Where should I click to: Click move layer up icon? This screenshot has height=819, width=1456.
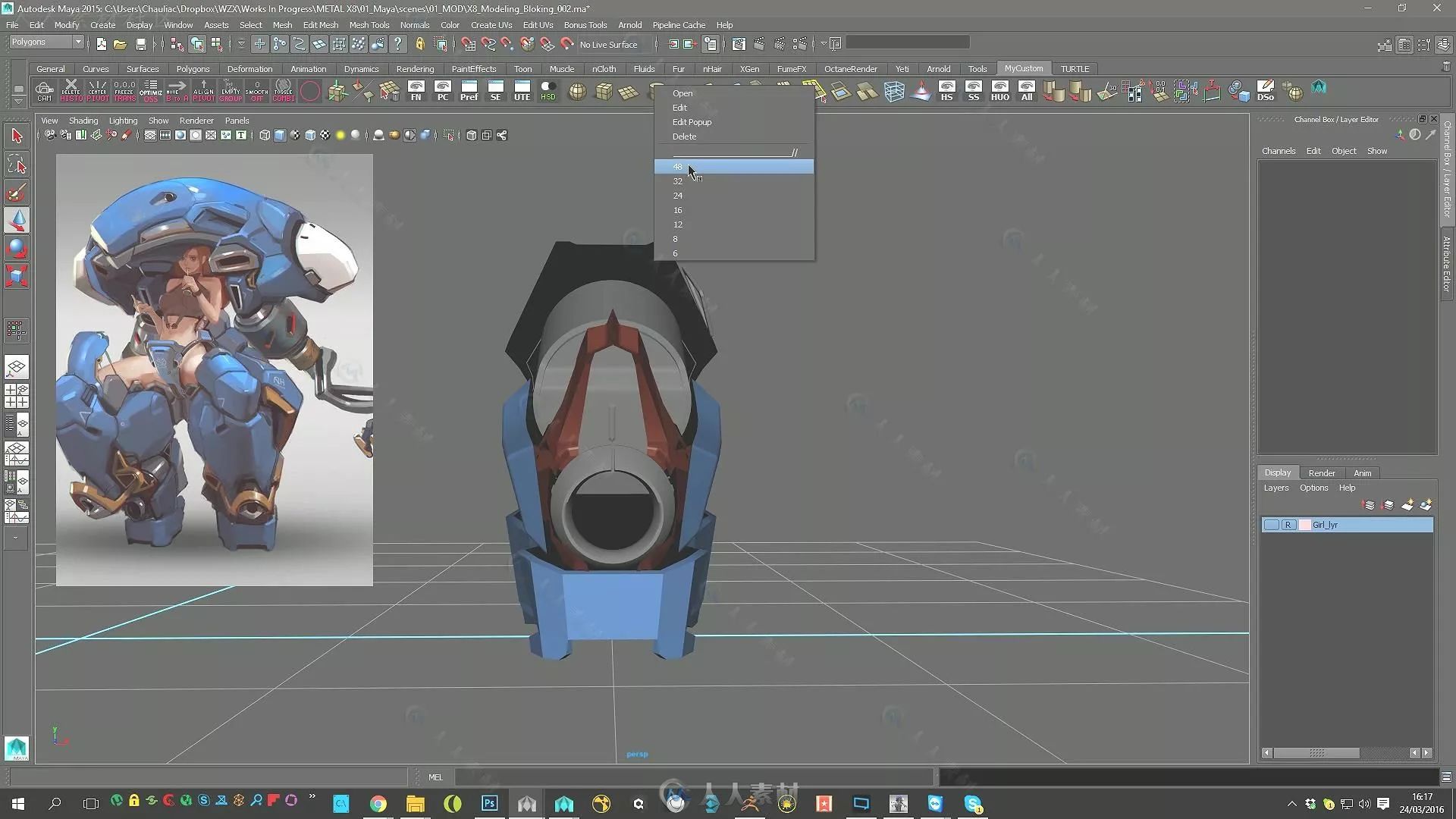(x=1368, y=505)
